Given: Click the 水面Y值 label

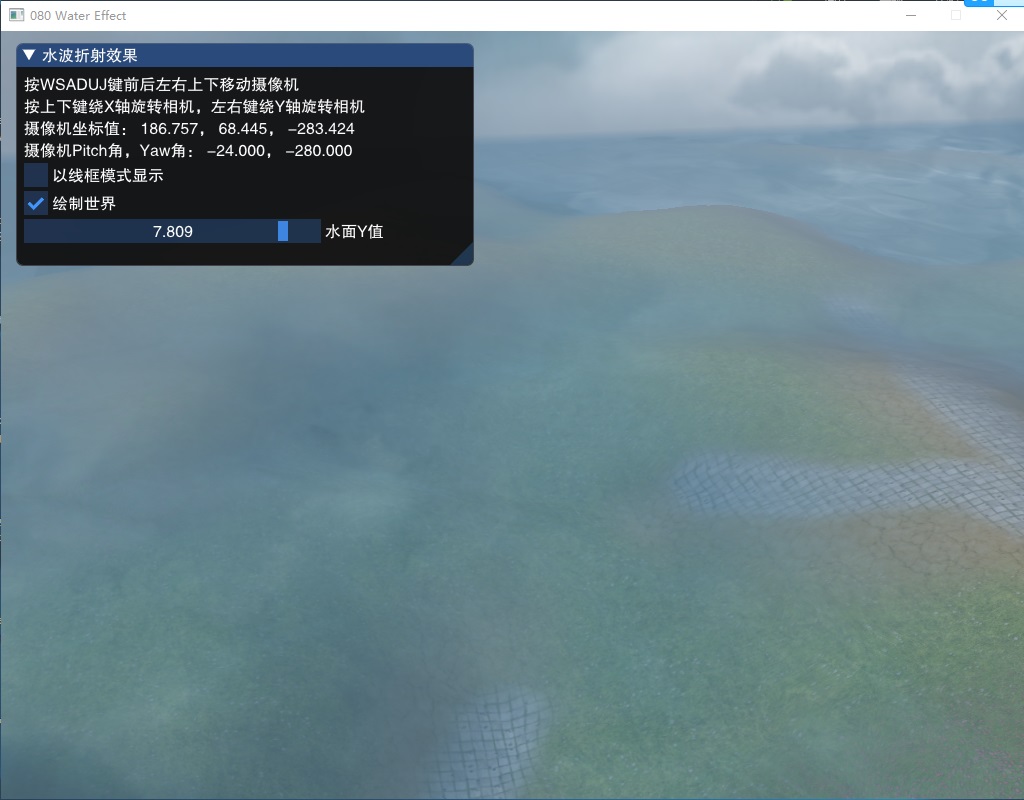Looking at the screenshot, I should coord(354,231).
